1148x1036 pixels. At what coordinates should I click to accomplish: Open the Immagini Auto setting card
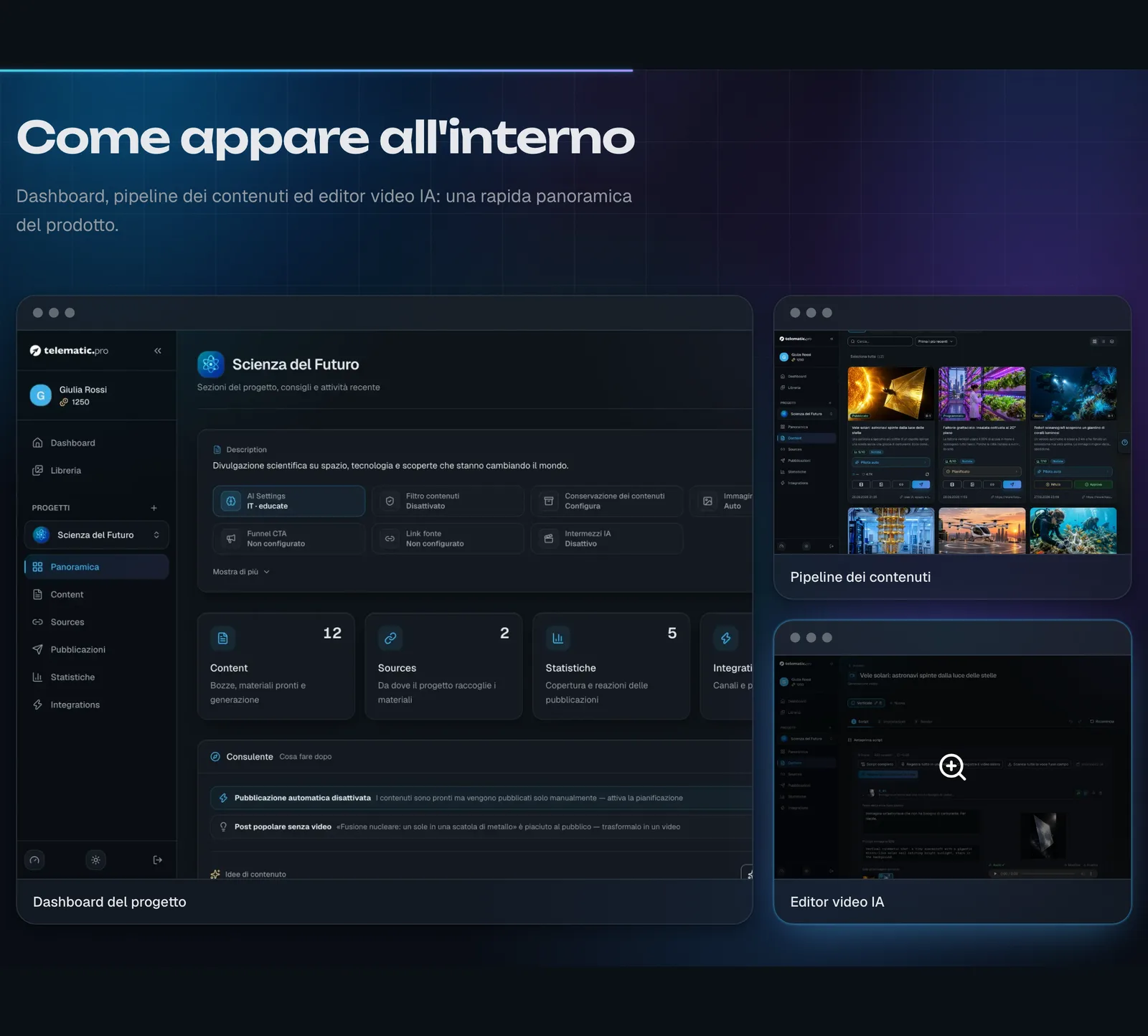pos(722,501)
